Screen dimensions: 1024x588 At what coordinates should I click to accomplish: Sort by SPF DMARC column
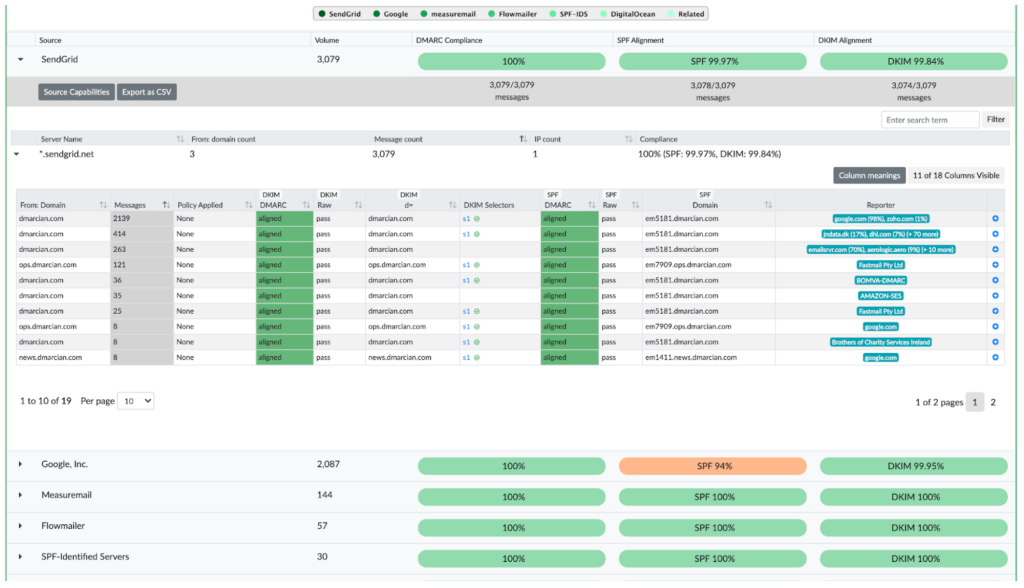(x=591, y=205)
